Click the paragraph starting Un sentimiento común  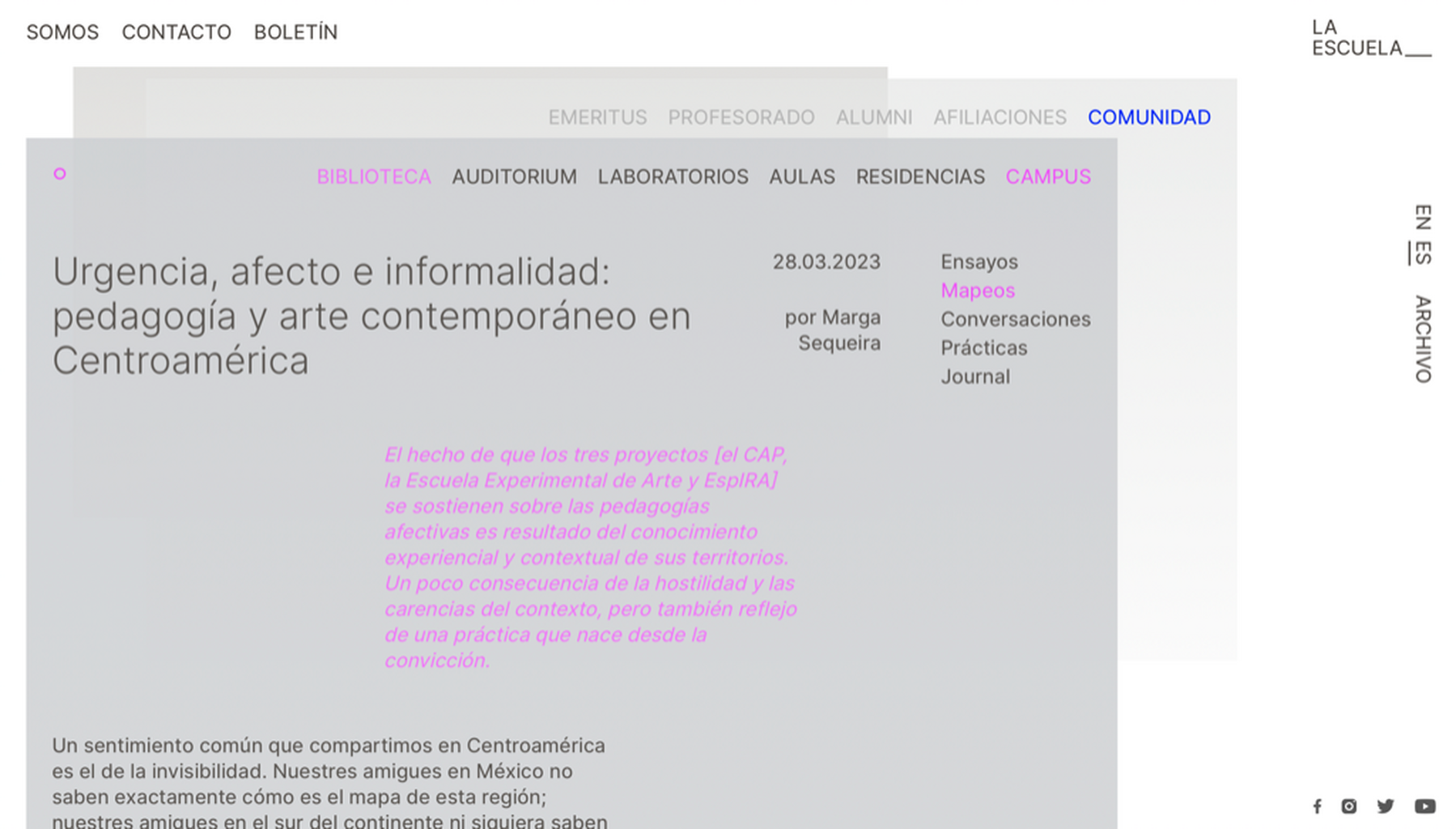[329, 783]
